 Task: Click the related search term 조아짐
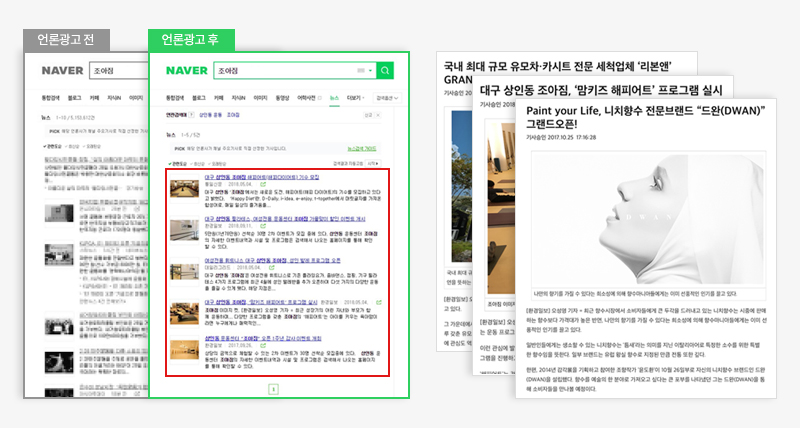click(x=233, y=115)
